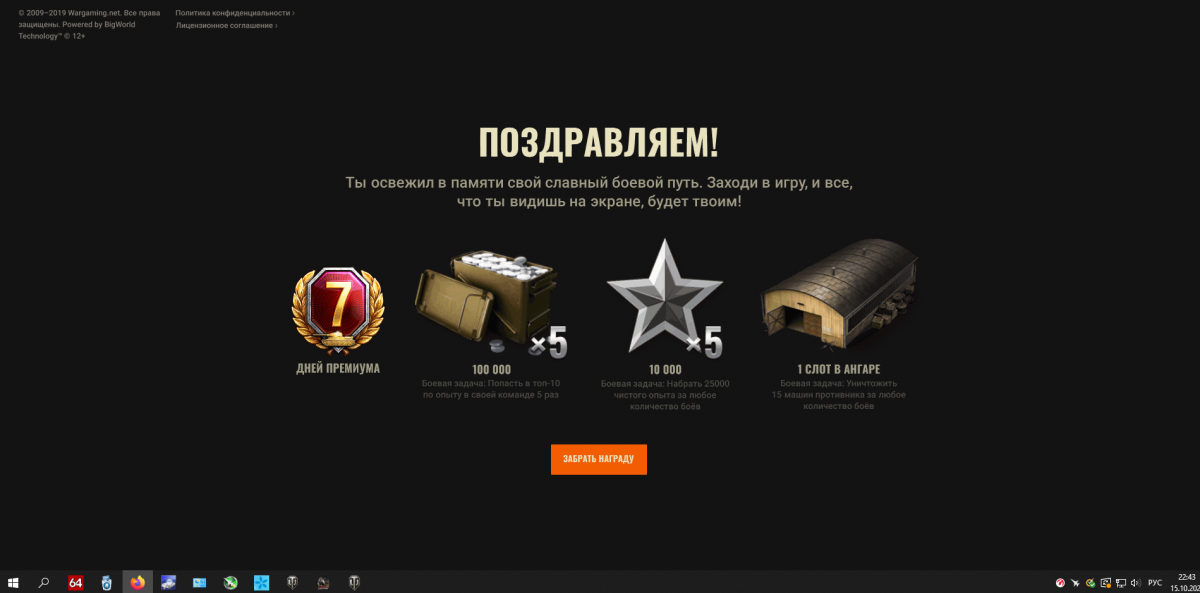Switch РУС input language in tray
This screenshot has height=593, width=1200.
(x=1155, y=582)
